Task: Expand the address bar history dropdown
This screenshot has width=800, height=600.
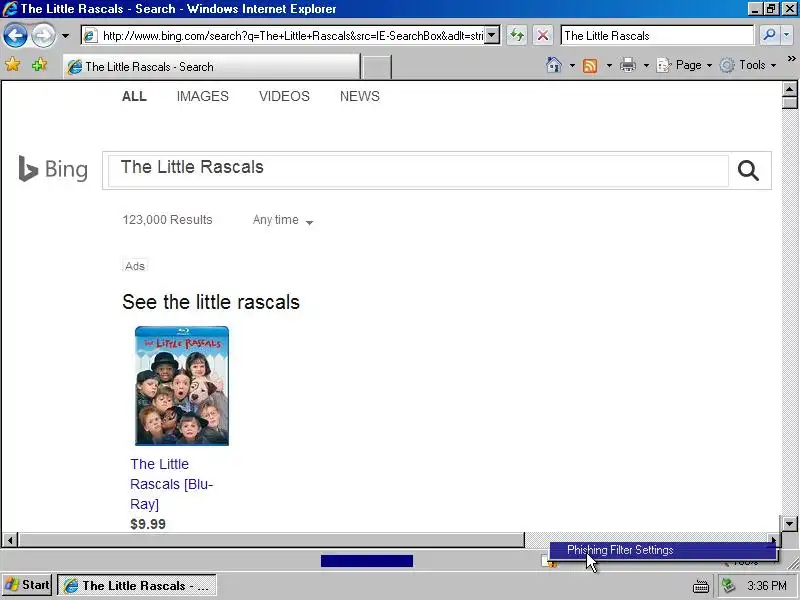Action: click(492, 36)
